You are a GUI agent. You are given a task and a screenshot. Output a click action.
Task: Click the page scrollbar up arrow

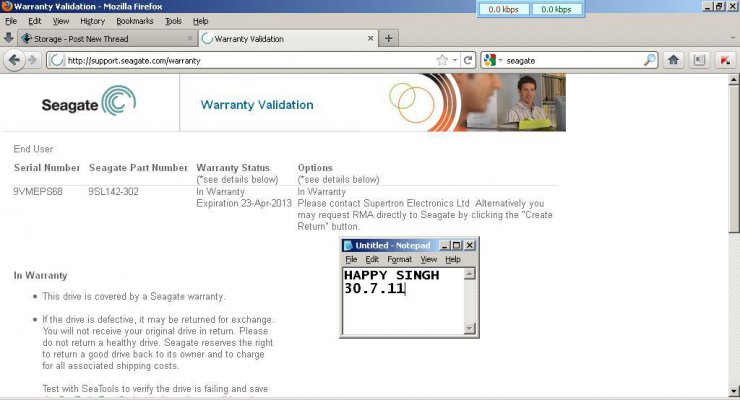[734, 80]
